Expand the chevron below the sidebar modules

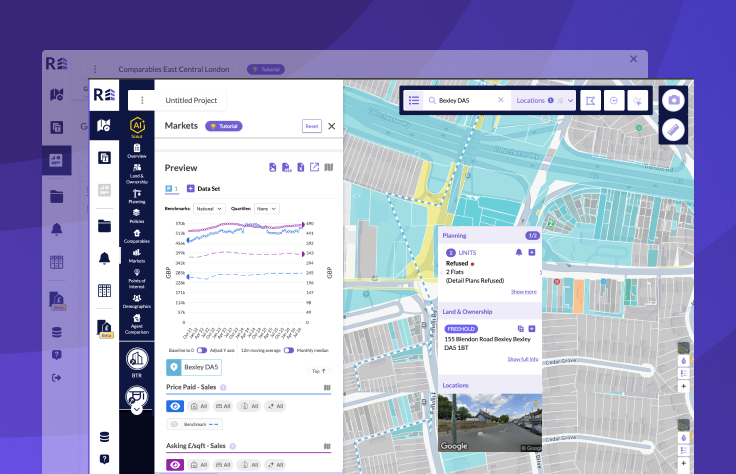click(137, 409)
